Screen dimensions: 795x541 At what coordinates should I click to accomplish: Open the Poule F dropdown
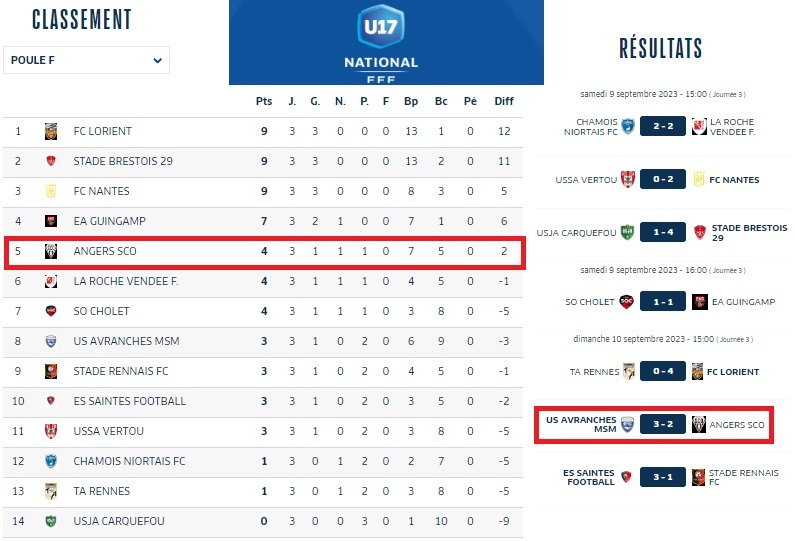(x=86, y=60)
